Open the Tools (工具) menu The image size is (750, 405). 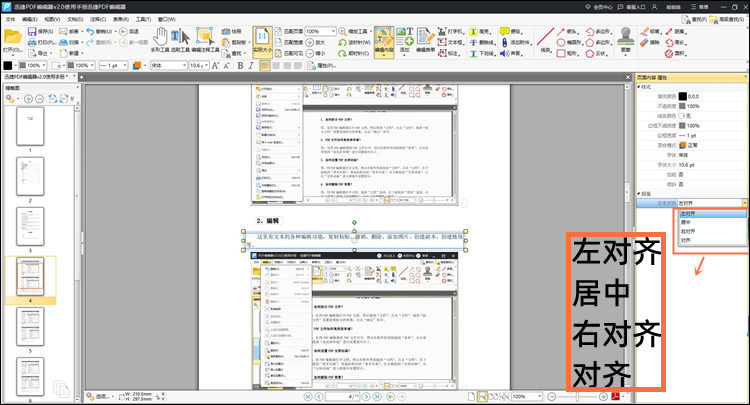pos(143,19)
